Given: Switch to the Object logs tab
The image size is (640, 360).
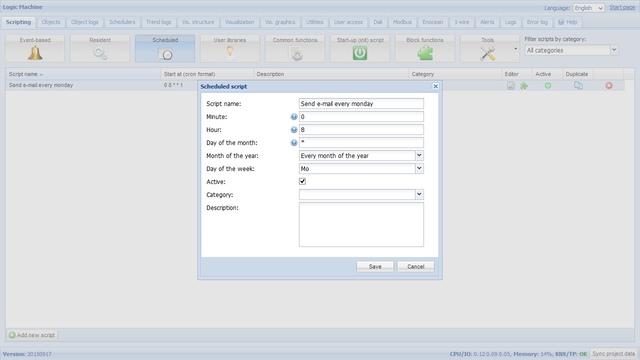Looking at the screenshot, I should tap(84, 22).
